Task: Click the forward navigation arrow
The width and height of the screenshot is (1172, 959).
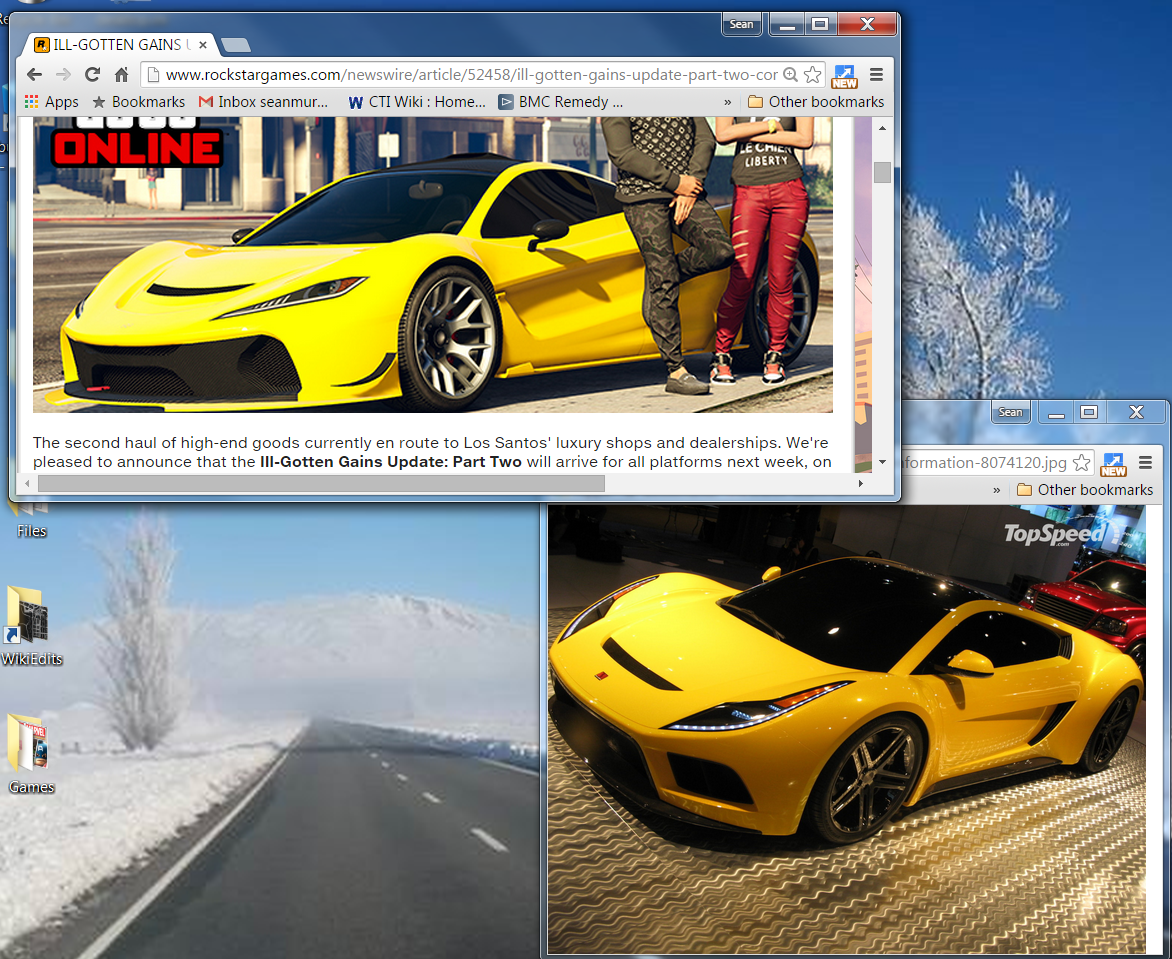Action: 64,75
